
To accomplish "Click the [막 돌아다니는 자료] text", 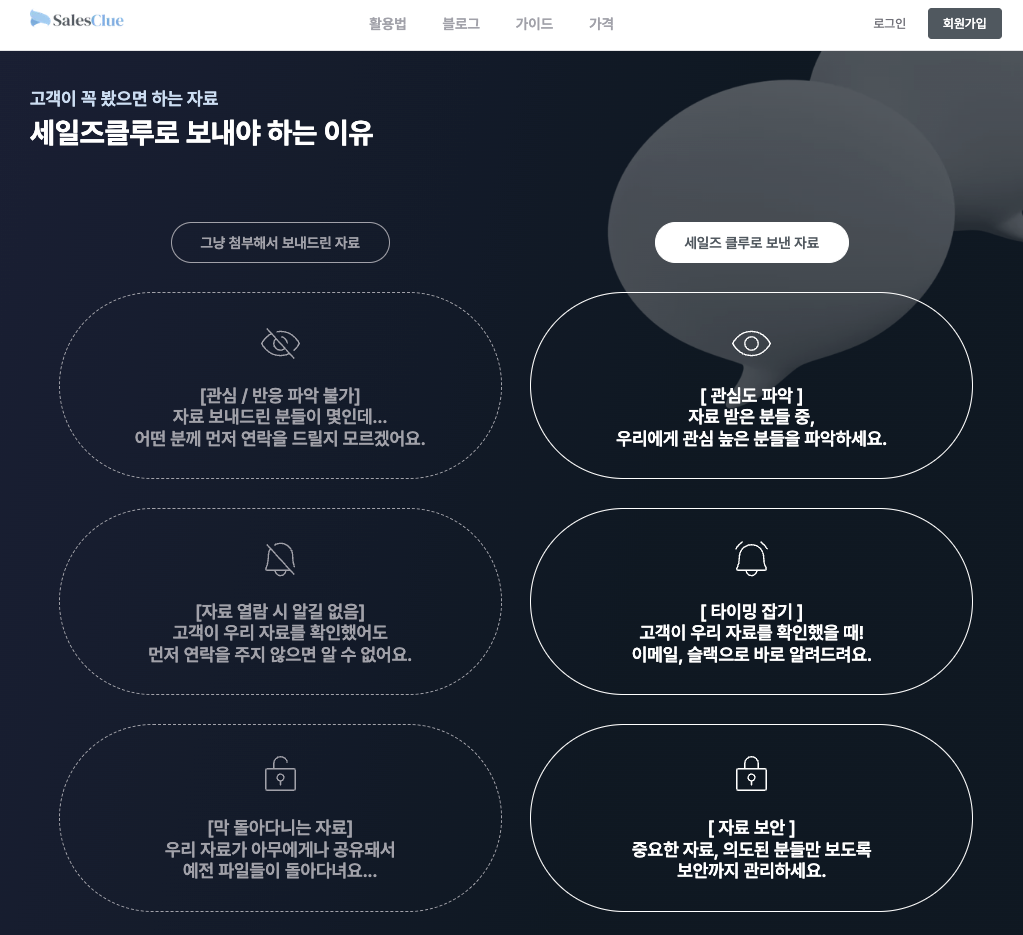I will pyautogui.click(x=281, y=827).
